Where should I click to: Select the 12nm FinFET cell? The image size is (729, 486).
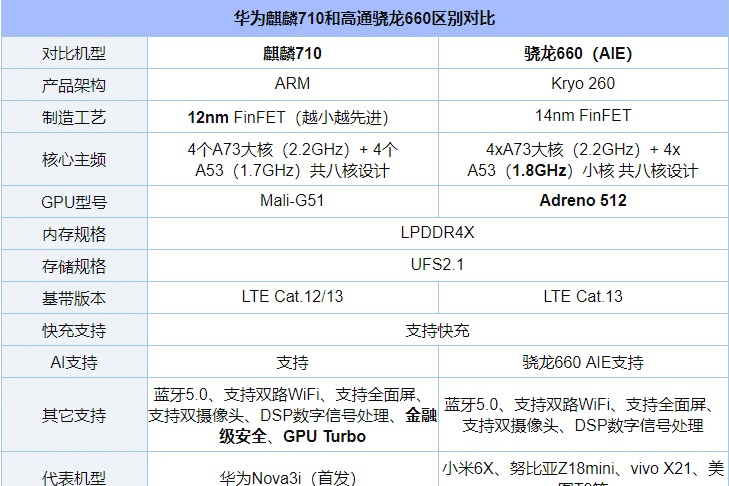[291, 116]
